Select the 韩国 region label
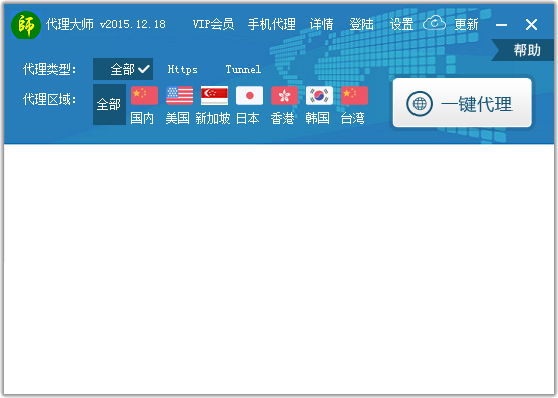Viewport: 558px width, 398px height. [317, 118]
